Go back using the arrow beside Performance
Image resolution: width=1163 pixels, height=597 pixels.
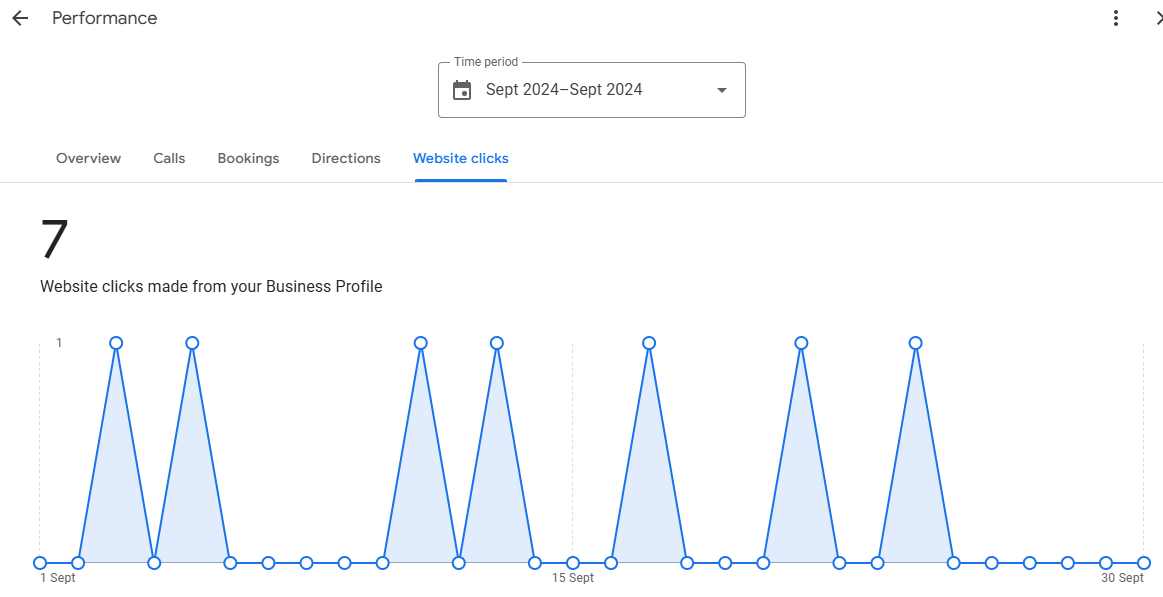[20, 19]
